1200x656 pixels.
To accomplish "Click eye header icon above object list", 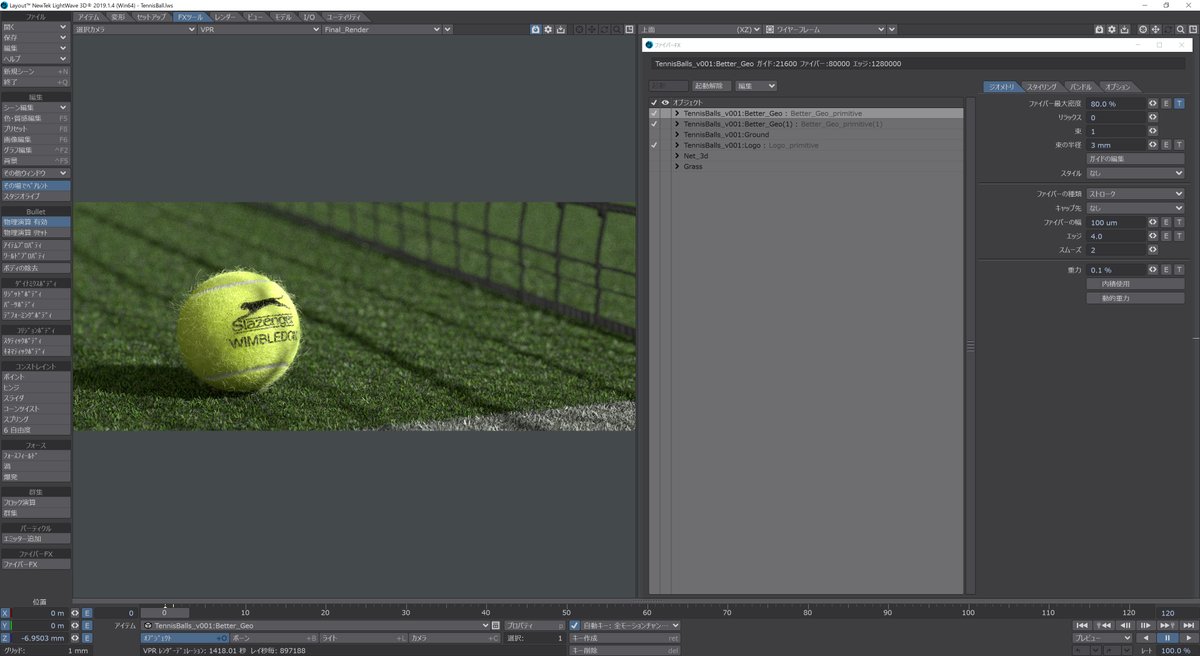I will (665, 102).
